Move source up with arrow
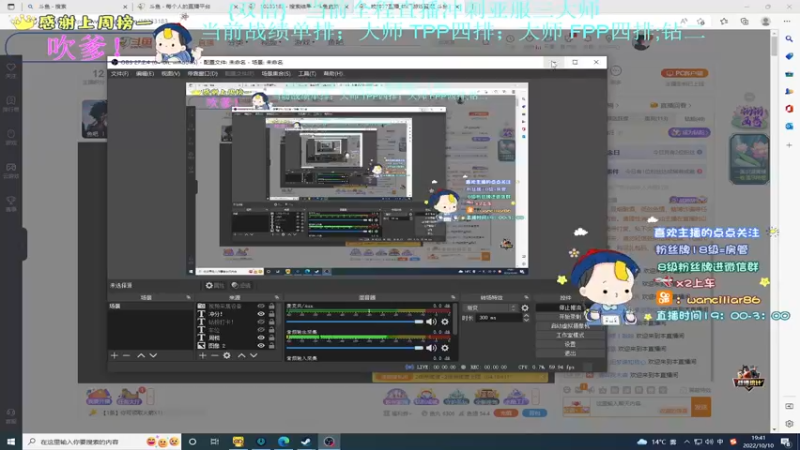Image resolution: width=800 pixels, height=450 pixels. click(241, 356)
